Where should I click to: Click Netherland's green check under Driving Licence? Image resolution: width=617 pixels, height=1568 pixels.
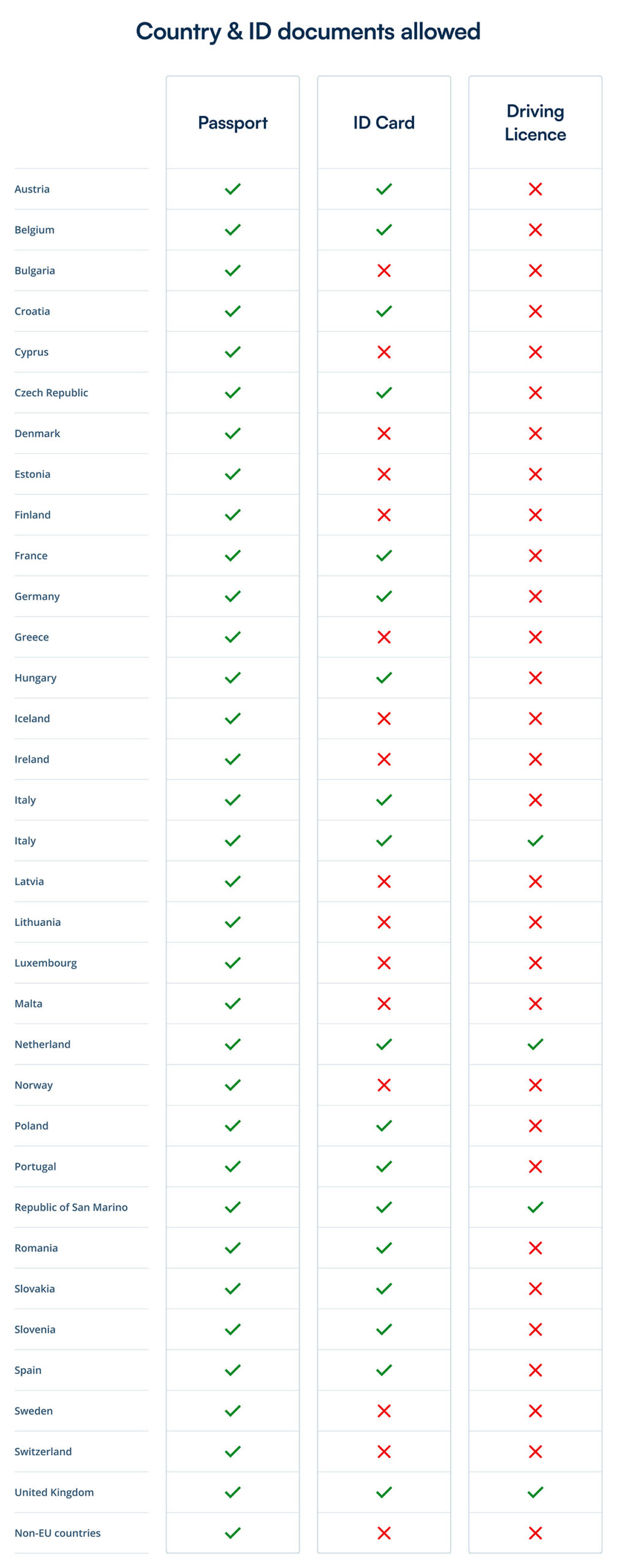coord(535,1044)
